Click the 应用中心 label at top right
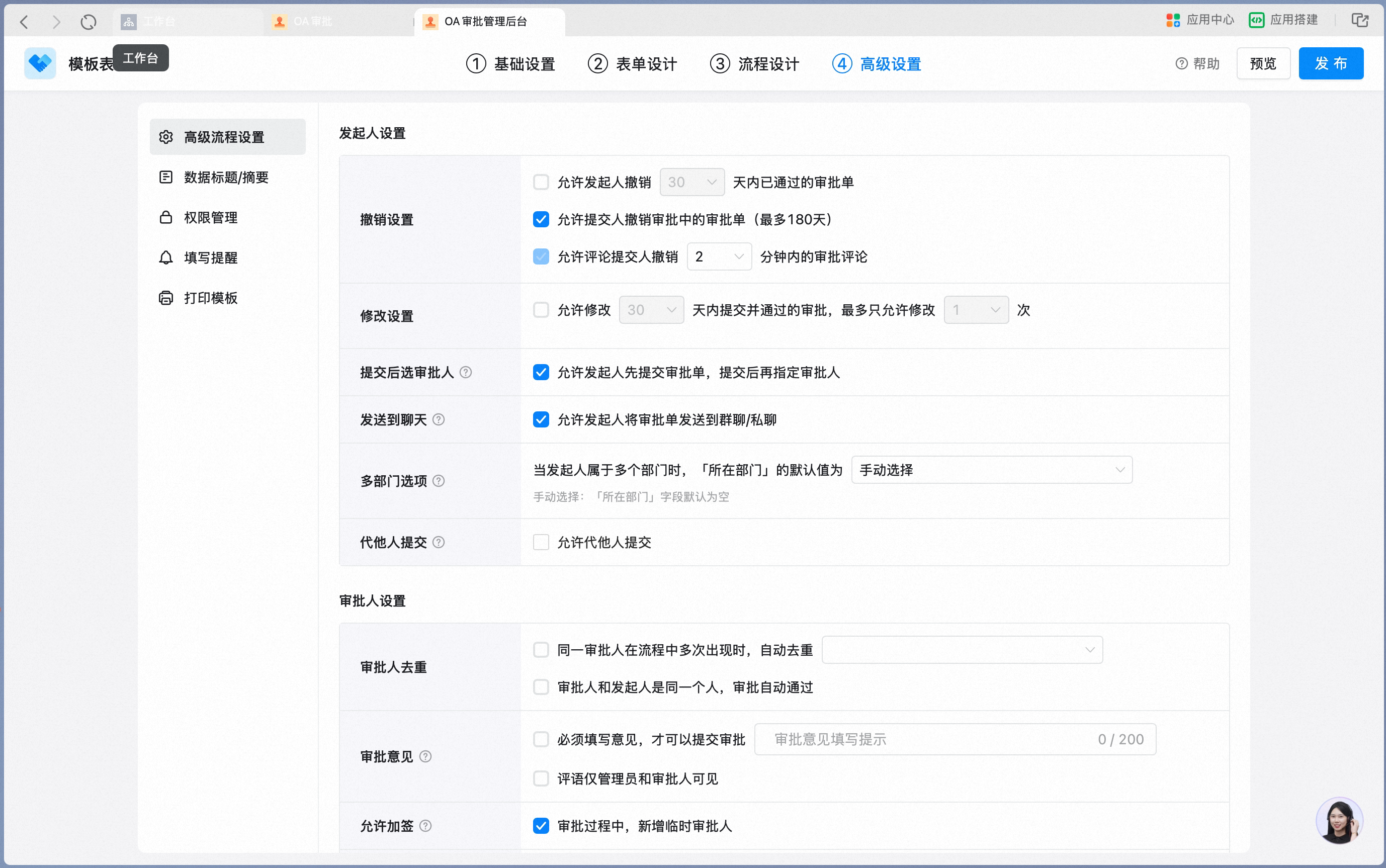The width and height of the screenshot is (1386, 868). point(1210,20)
